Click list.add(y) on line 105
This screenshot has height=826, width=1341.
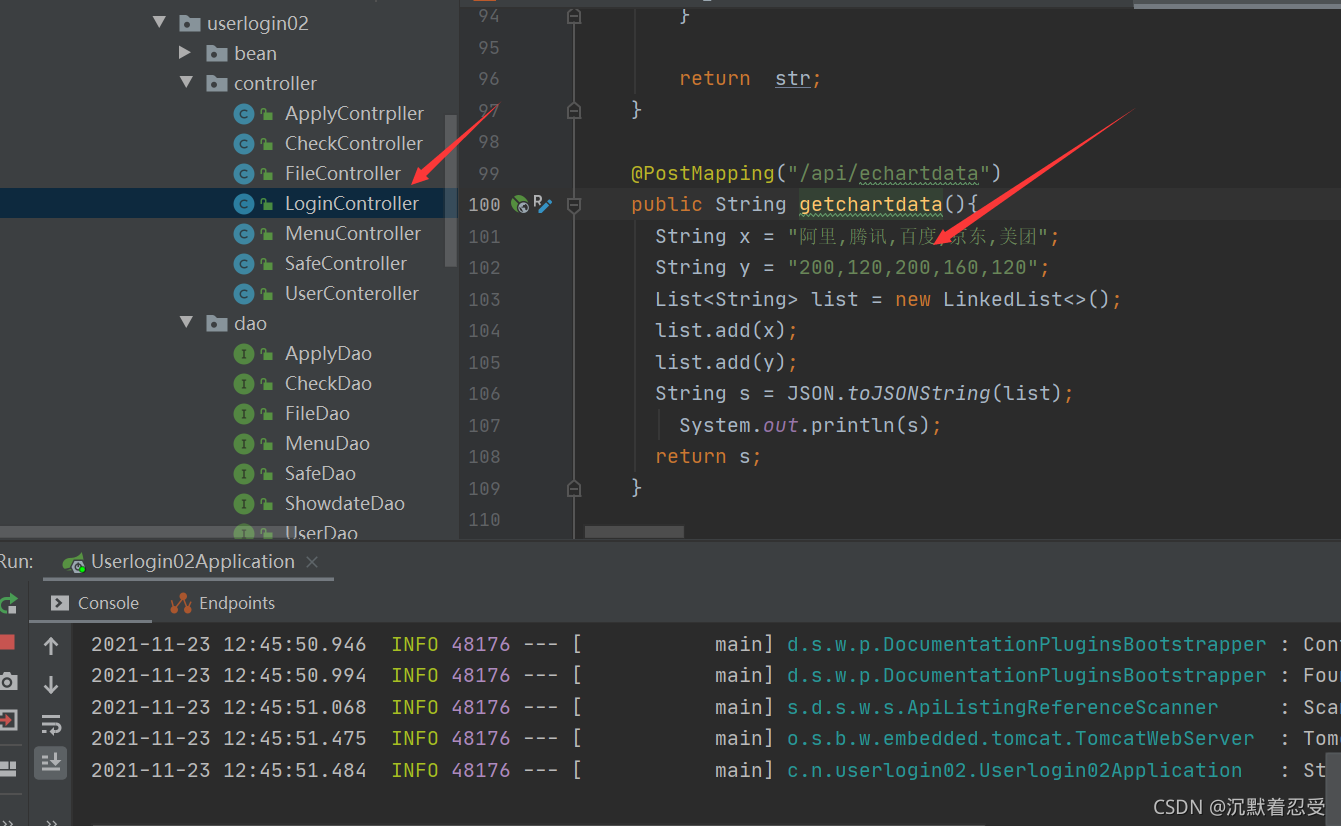(726, 362)
